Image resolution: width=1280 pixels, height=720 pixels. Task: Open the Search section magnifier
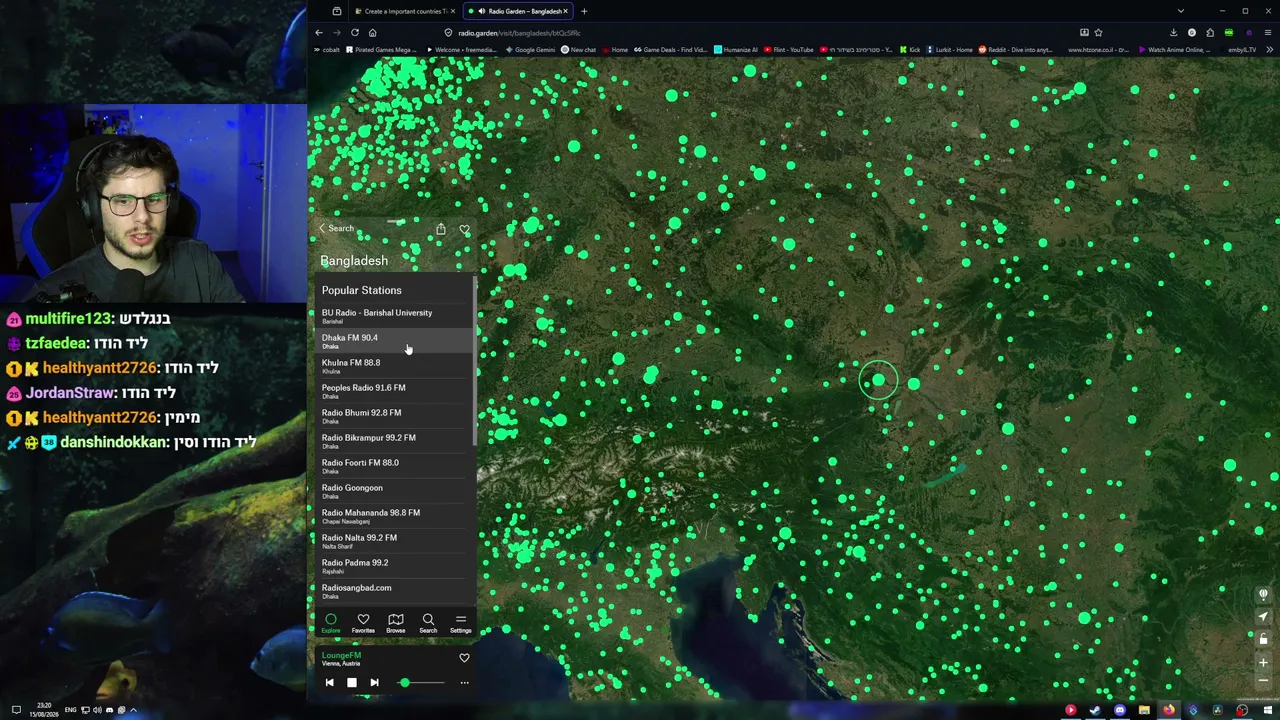click(428, 623)
